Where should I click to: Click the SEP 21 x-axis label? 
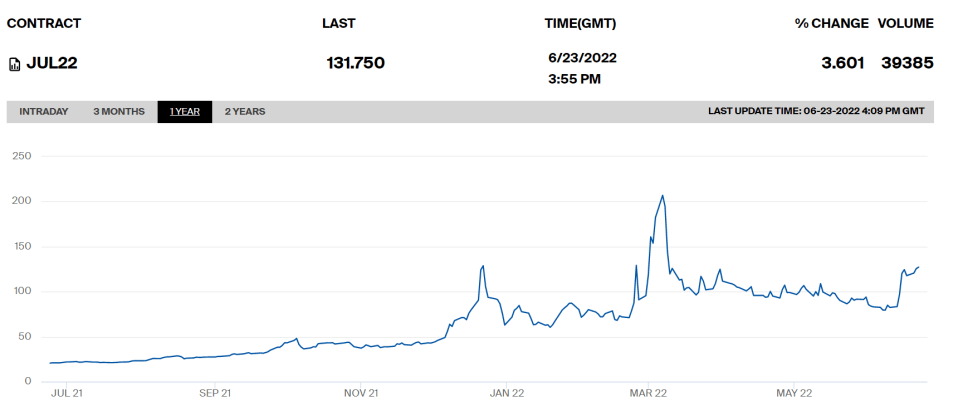(x=215, y=393)
